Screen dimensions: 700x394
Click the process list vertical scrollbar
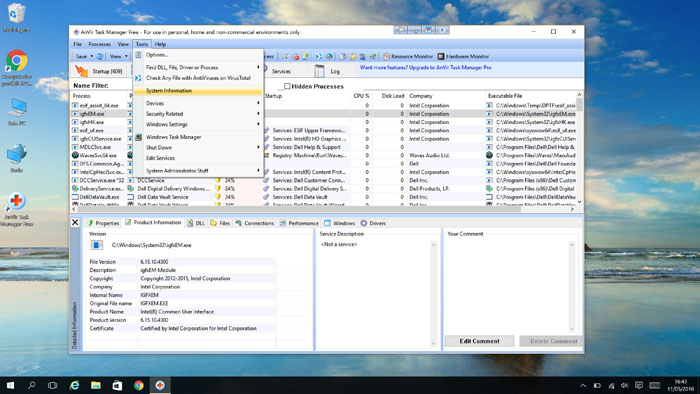tap(579, 148)
